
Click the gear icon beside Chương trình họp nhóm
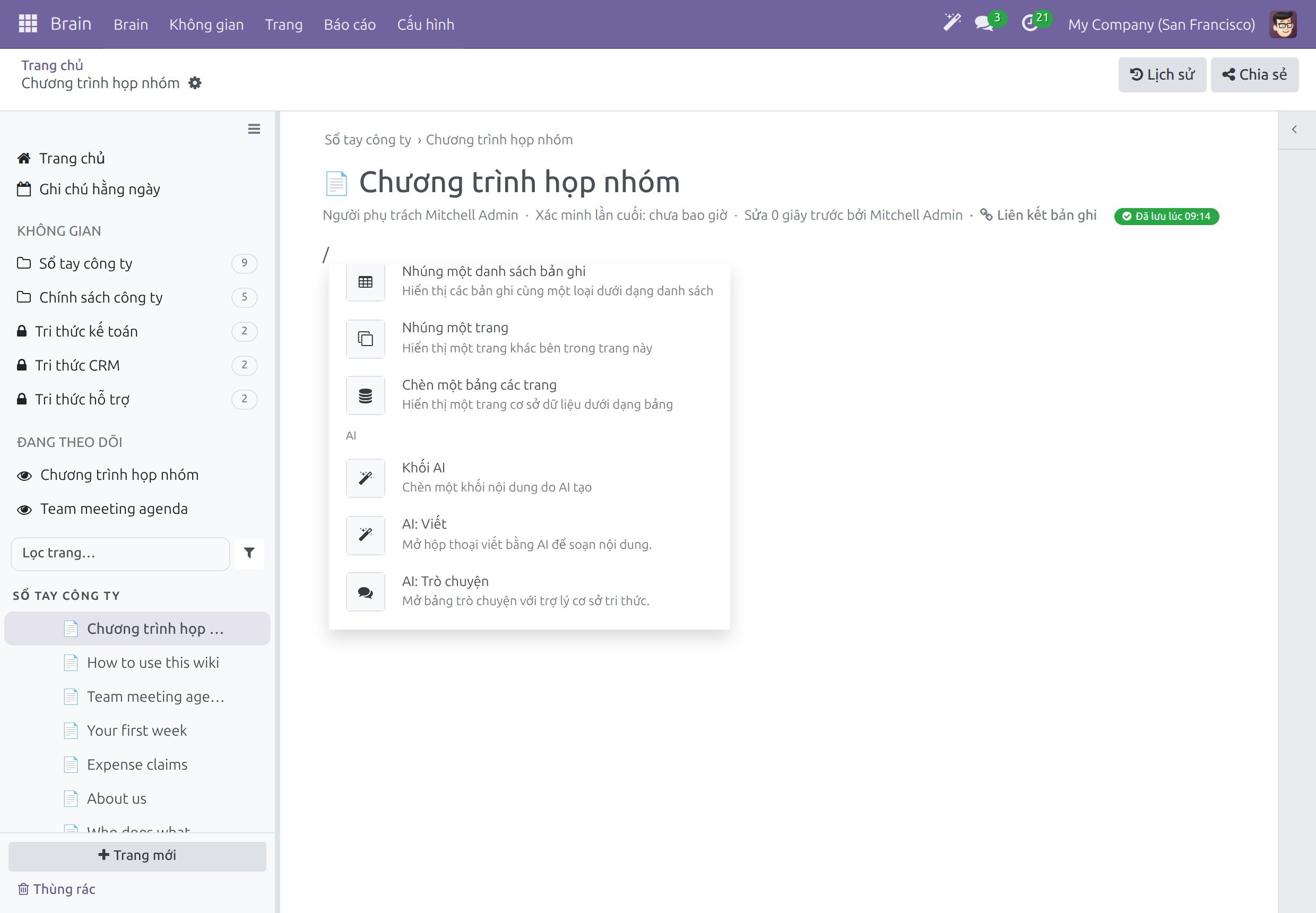click(195, 83)
